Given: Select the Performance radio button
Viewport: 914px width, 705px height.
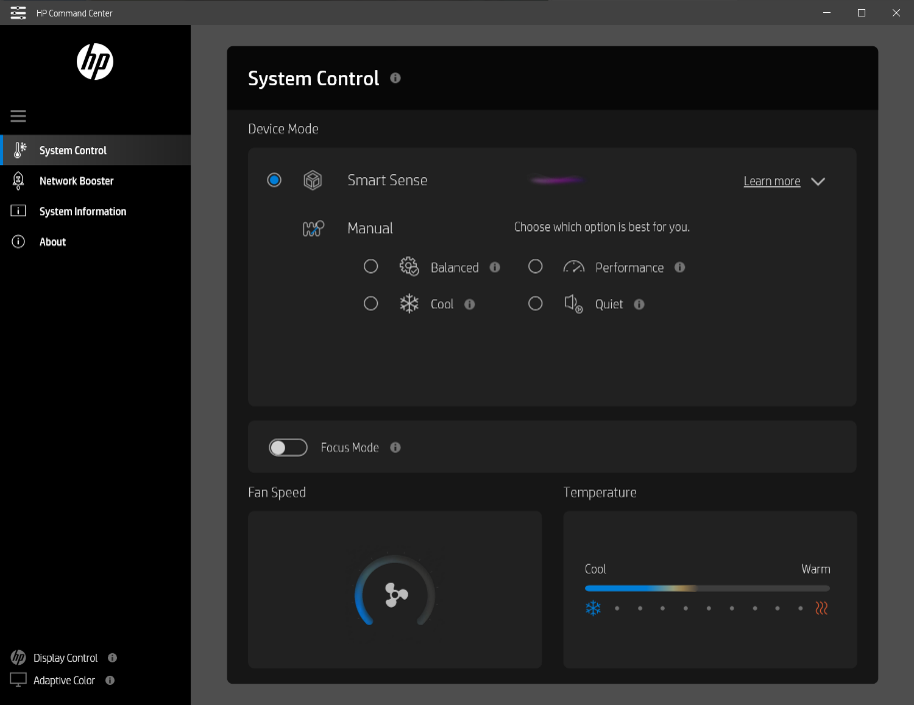Looking at the screenshot, I should (x=535, y=266).
